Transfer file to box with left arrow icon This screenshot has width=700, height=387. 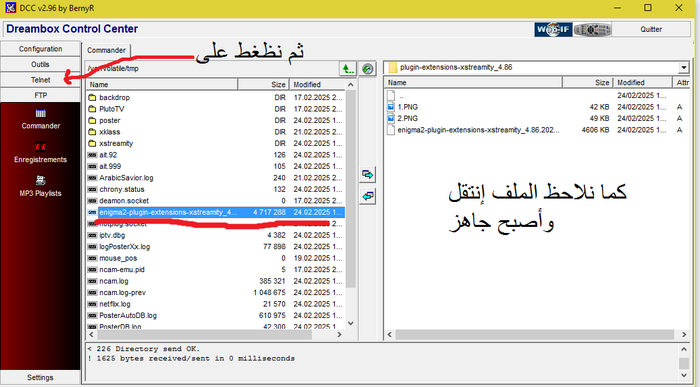pyautogui.click(x=368, y=196)
